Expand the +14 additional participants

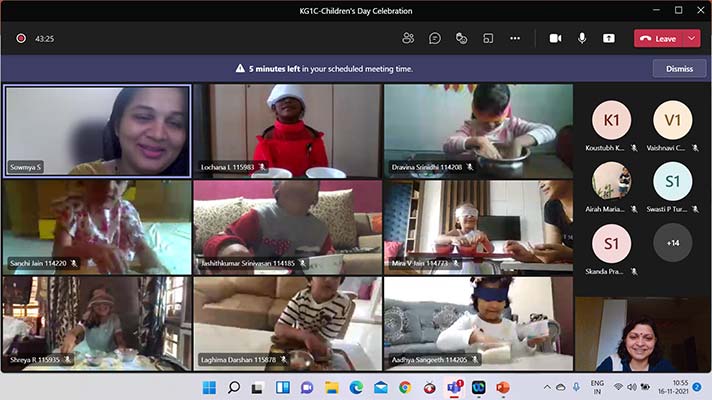[672, 243]
